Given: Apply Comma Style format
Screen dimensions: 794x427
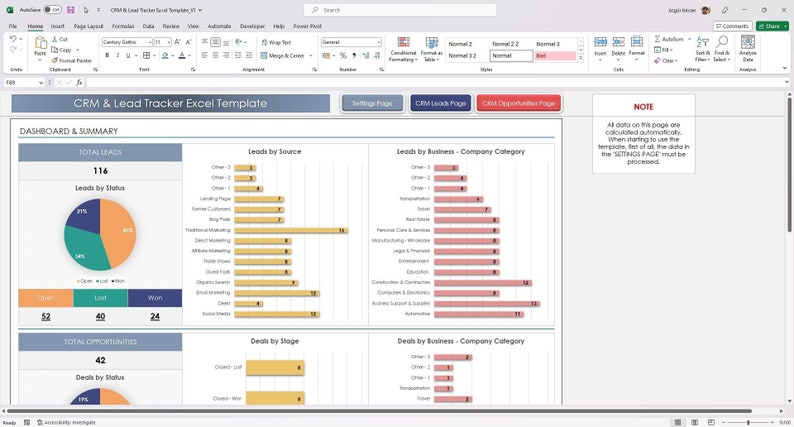Looking at the screenshot, I should click(x=354, y=55).
